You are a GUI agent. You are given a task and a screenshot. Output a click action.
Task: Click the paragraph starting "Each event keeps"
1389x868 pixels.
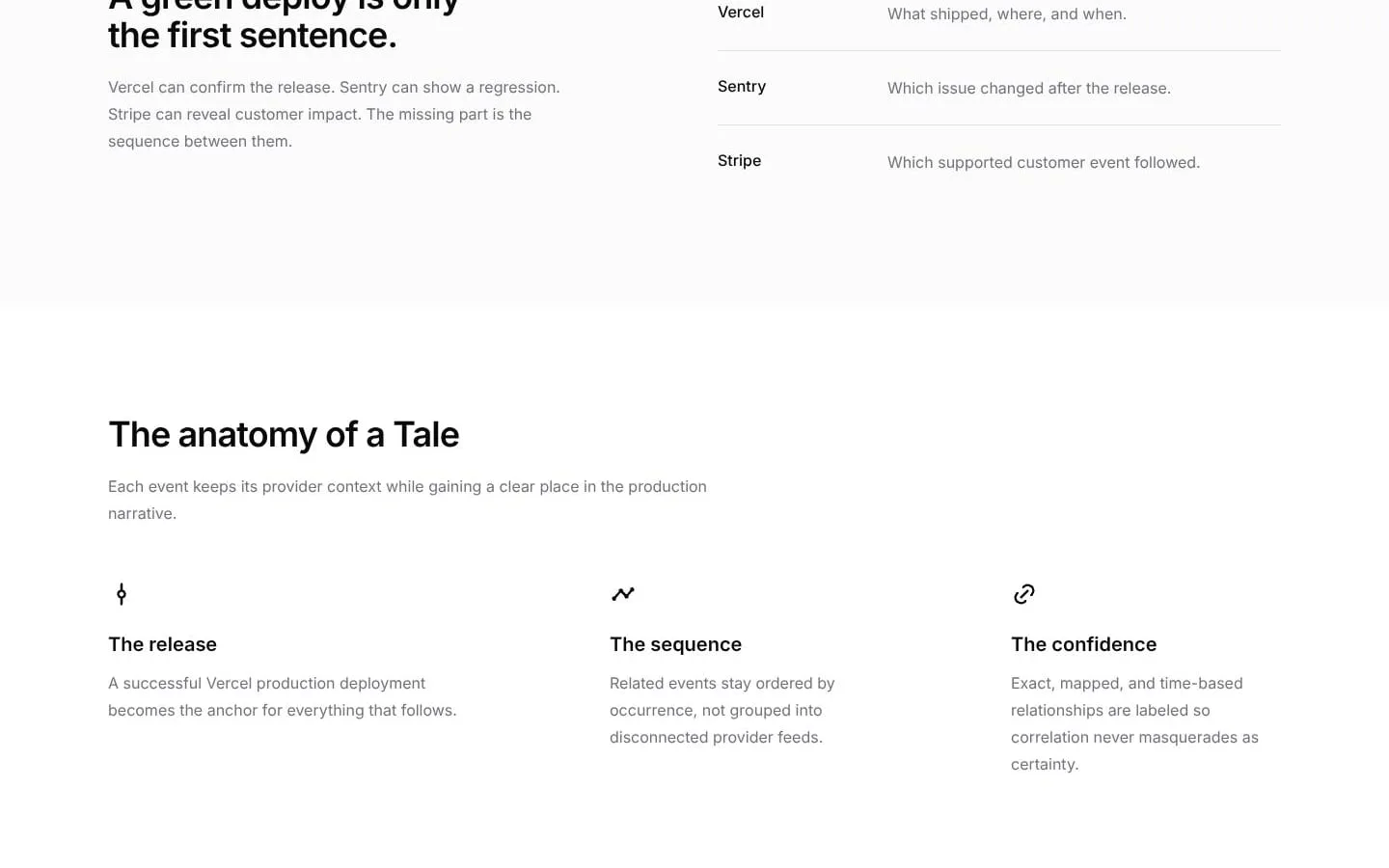(x=407, y=500)
